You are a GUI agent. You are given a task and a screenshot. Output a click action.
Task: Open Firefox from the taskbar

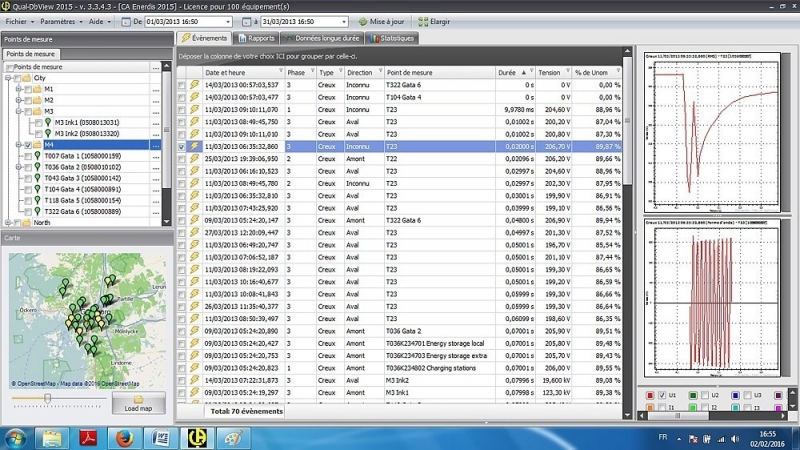123,437
